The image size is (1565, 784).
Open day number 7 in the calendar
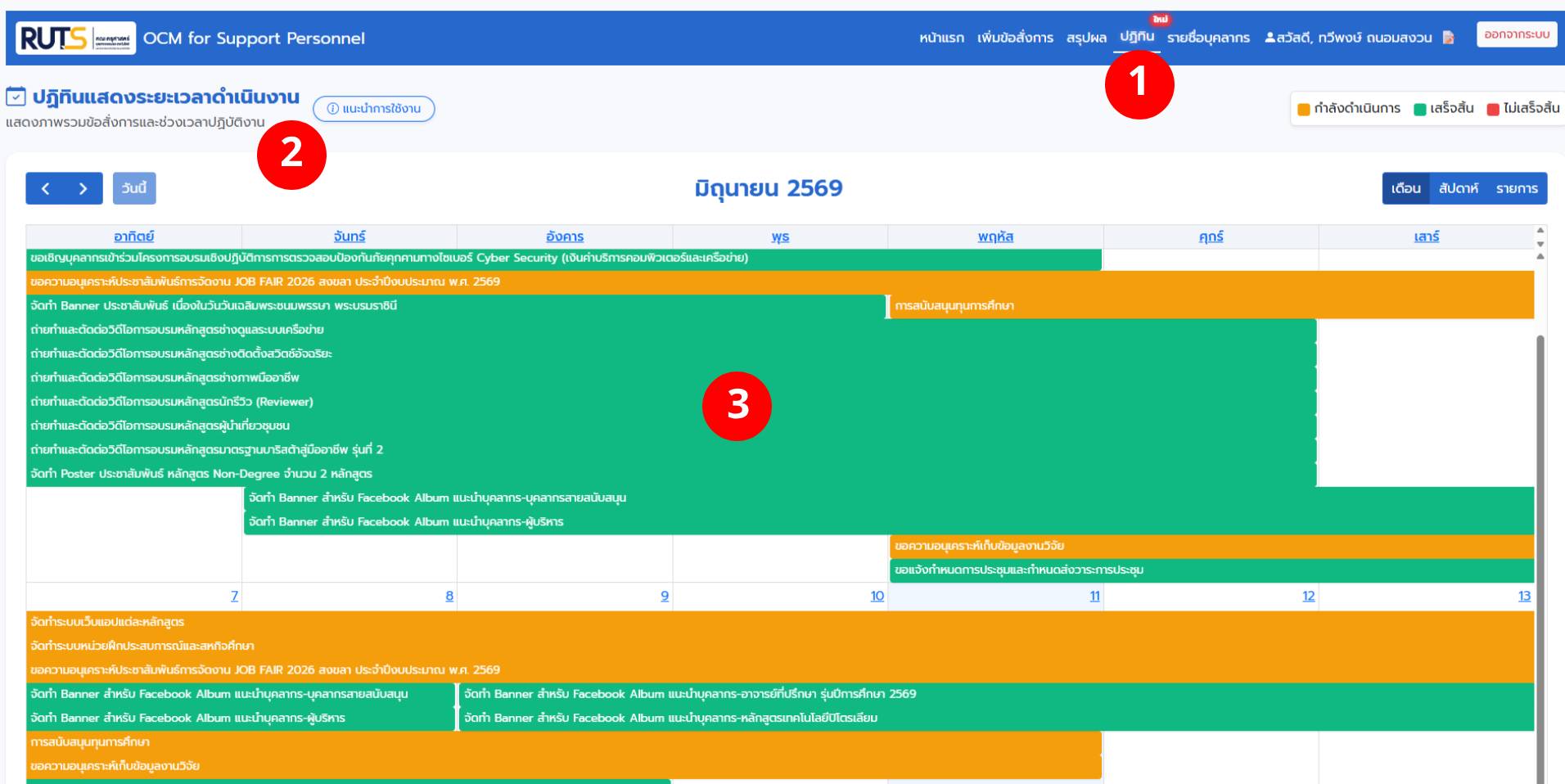(234, 596)
